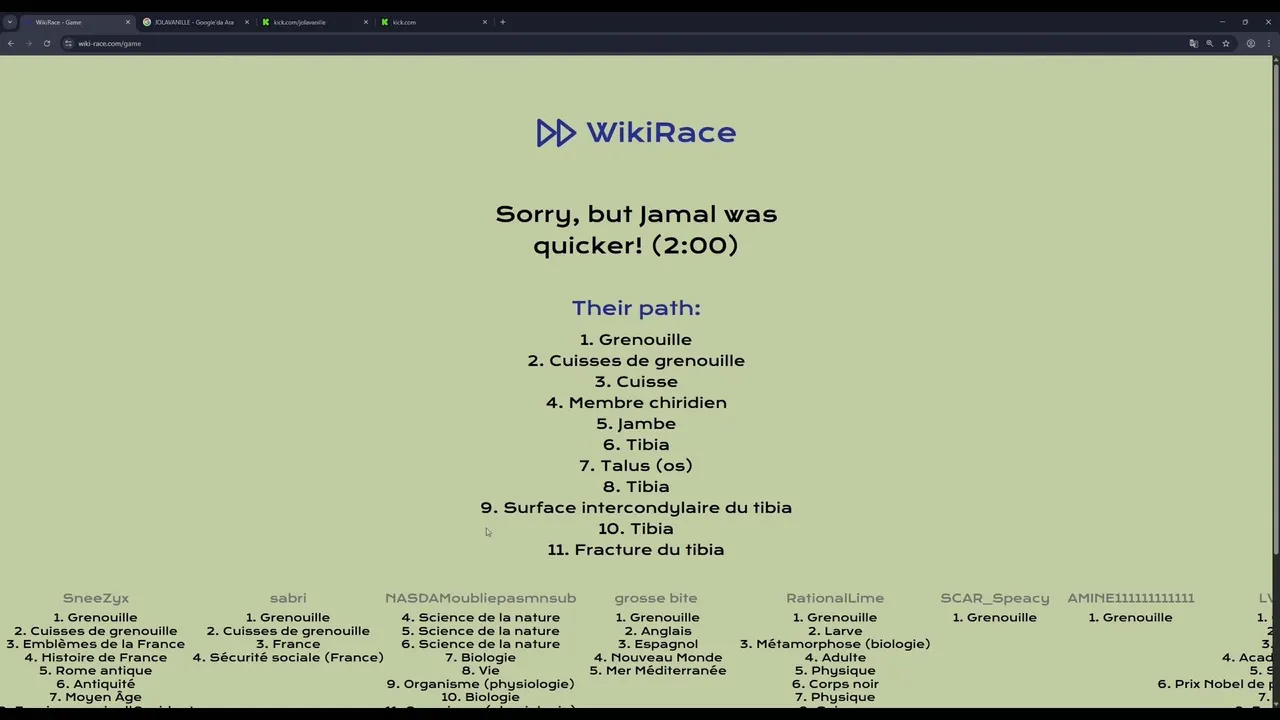Click '4. Sécurité sociale (France)' in sabri's path

point(288,657)
